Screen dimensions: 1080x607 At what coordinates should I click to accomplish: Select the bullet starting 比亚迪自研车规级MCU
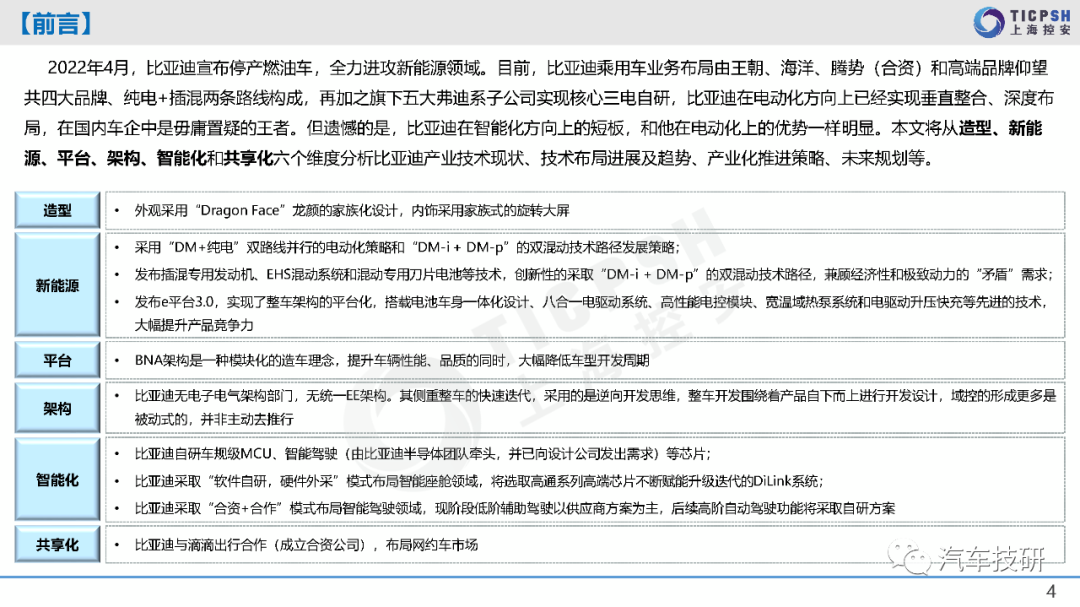tap(423, 453)
